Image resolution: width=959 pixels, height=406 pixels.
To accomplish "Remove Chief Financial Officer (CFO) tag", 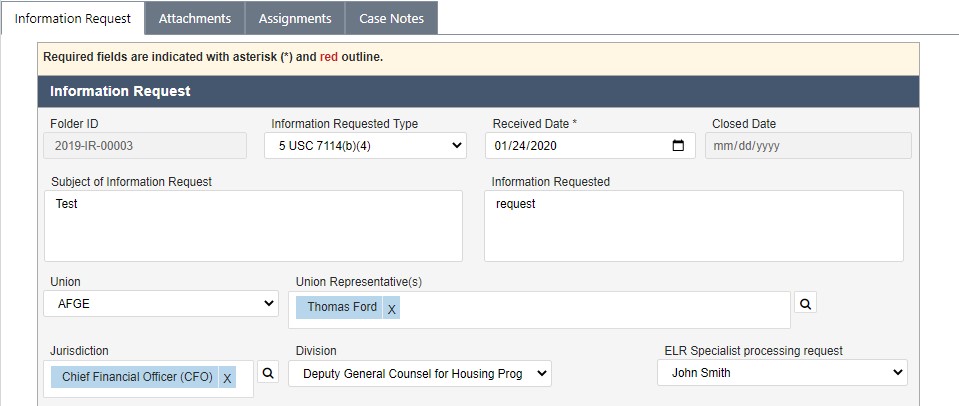I will pos(227,378).
